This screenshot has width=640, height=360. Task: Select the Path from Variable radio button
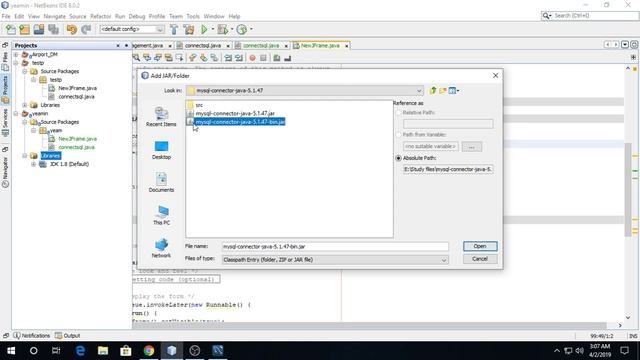click(x=398, y=135)
